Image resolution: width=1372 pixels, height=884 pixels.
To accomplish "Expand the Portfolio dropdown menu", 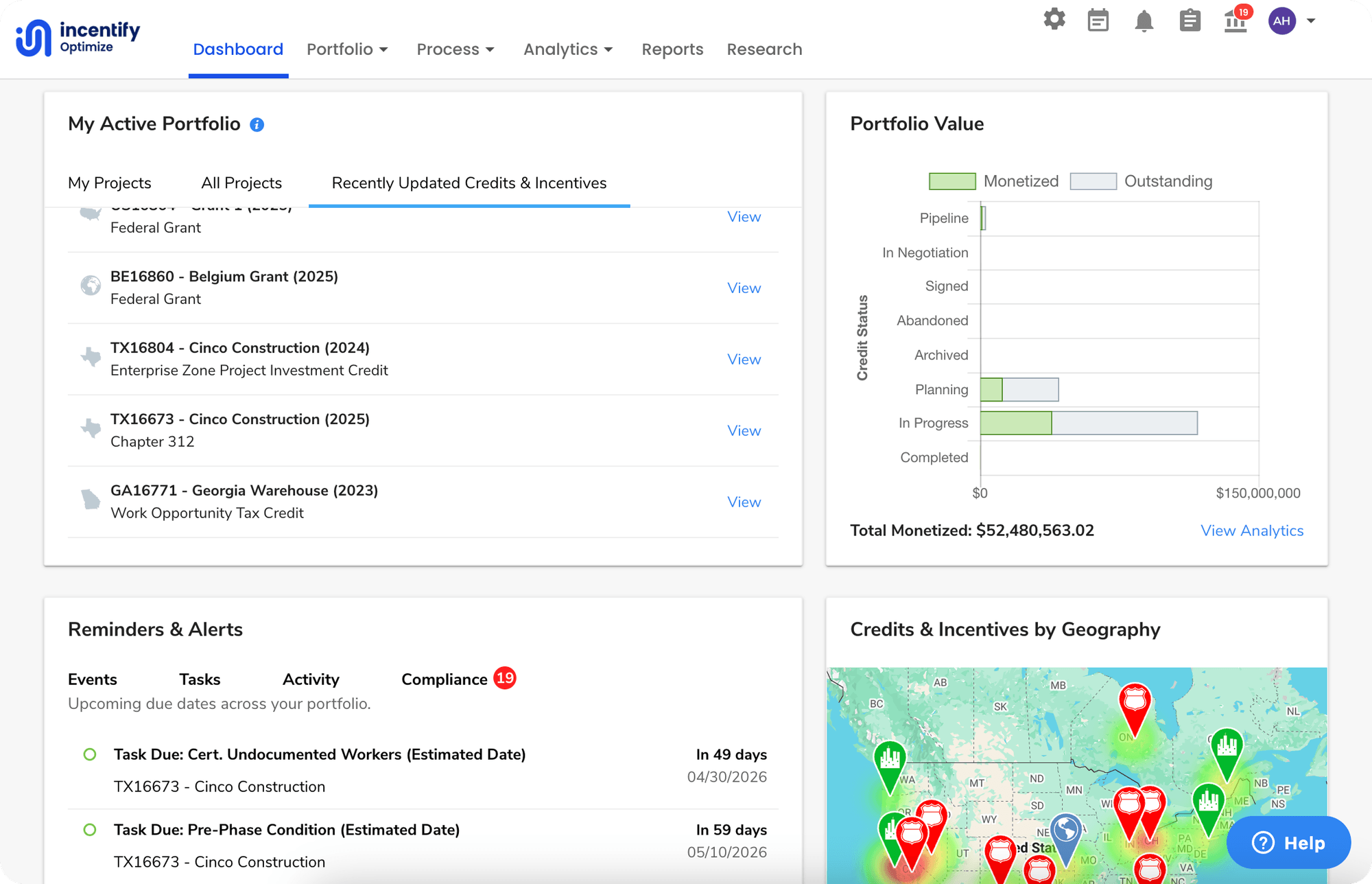I will tap(348, 49).
